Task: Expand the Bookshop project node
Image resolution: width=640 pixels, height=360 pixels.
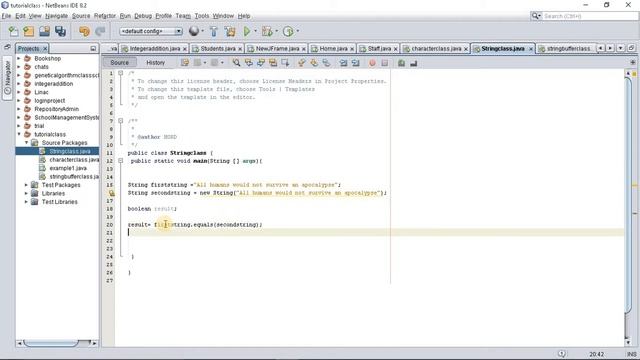Action: pyautogui.click(x=19, y=58)
